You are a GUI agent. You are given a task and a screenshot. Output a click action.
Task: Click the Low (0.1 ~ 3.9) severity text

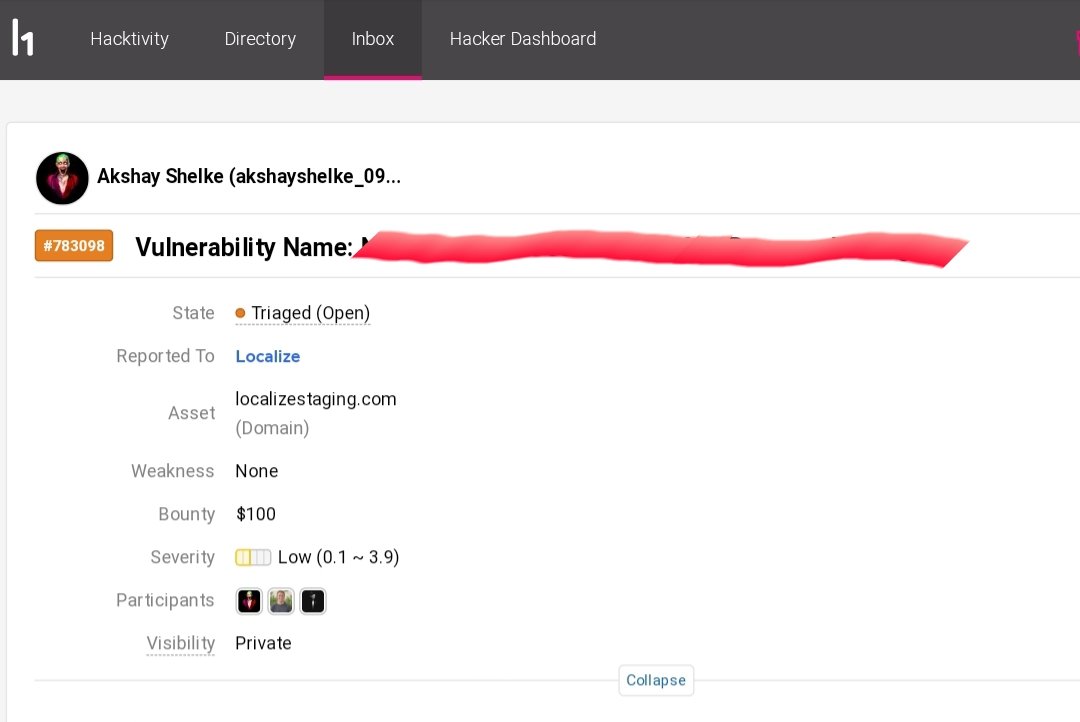coord(339,557)
